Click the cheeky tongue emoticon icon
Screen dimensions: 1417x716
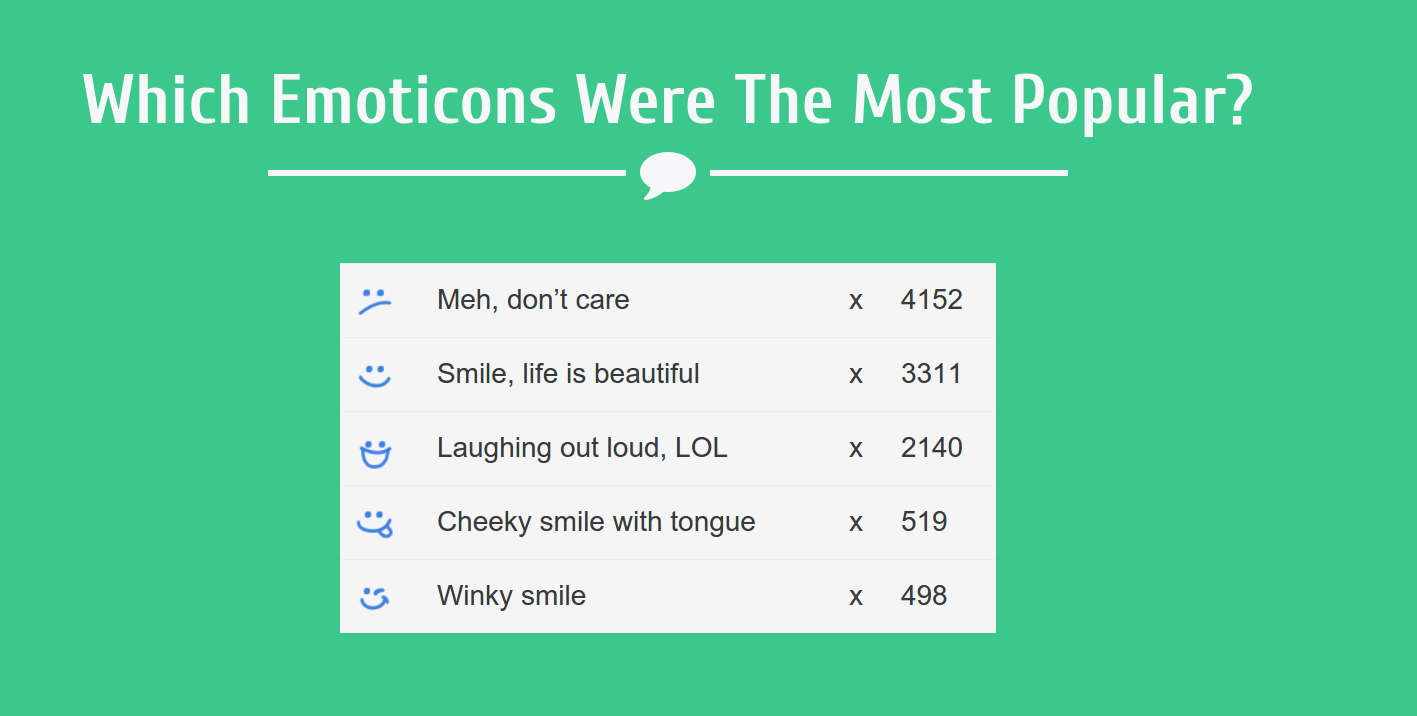click(375, 524)
